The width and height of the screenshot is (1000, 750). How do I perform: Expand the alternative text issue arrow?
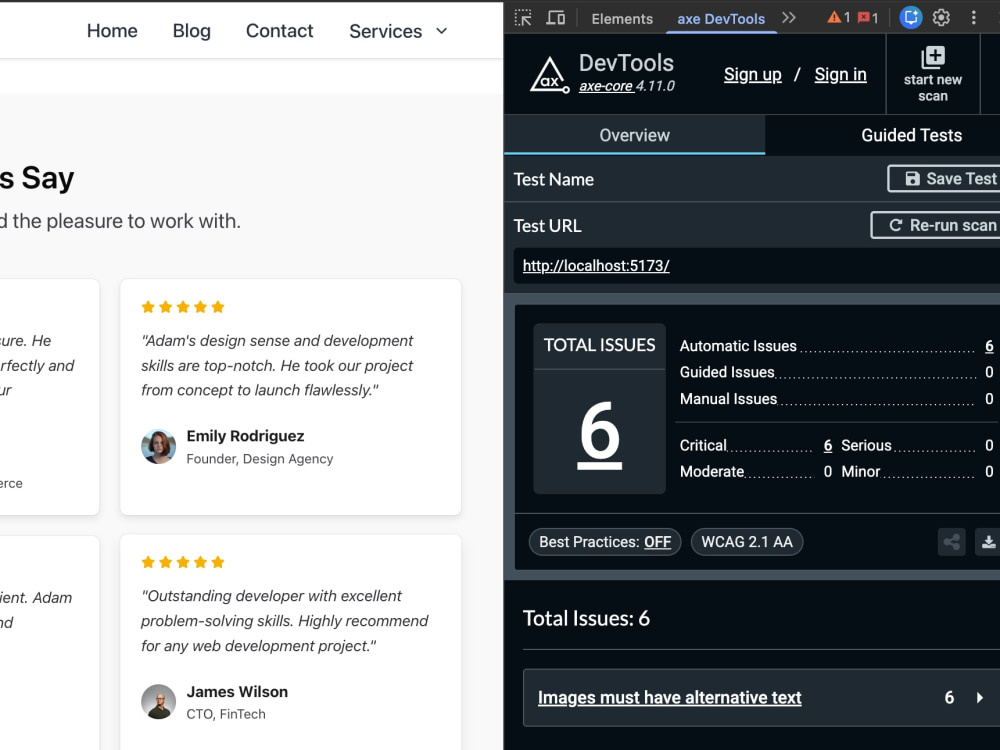tap(980, 698)
